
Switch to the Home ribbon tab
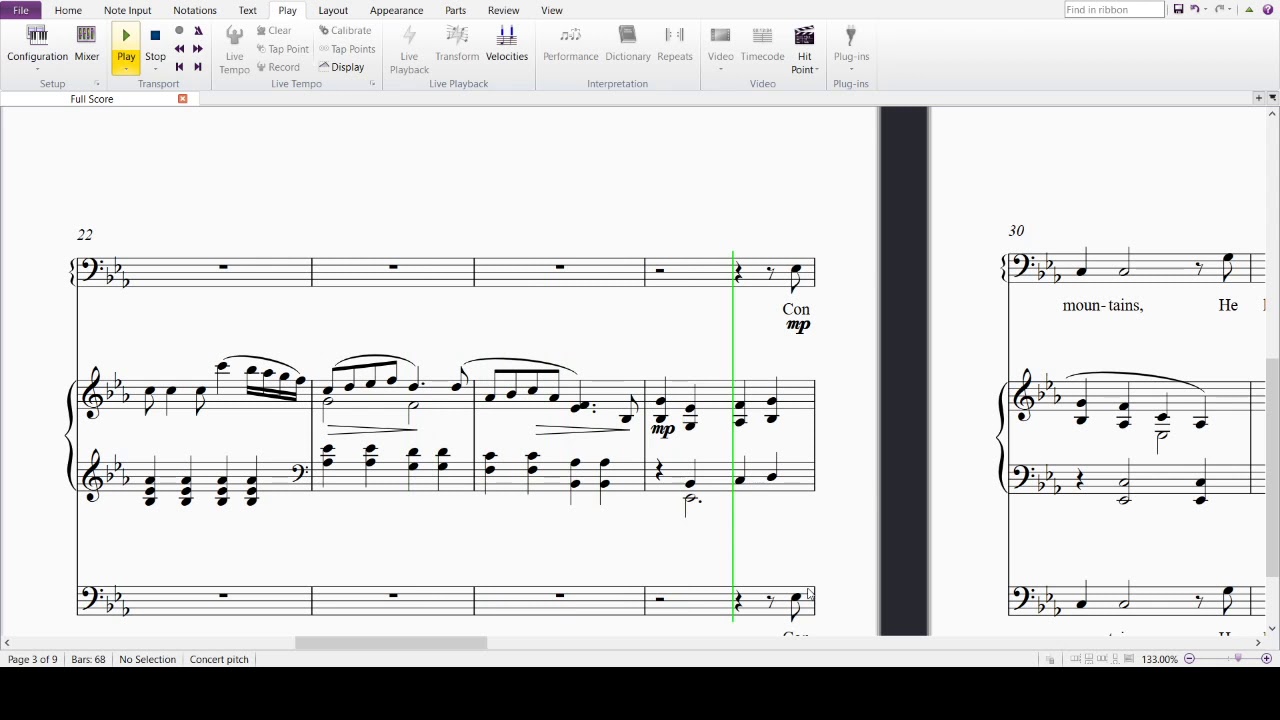pyautogui.click(x=68, y=10)
